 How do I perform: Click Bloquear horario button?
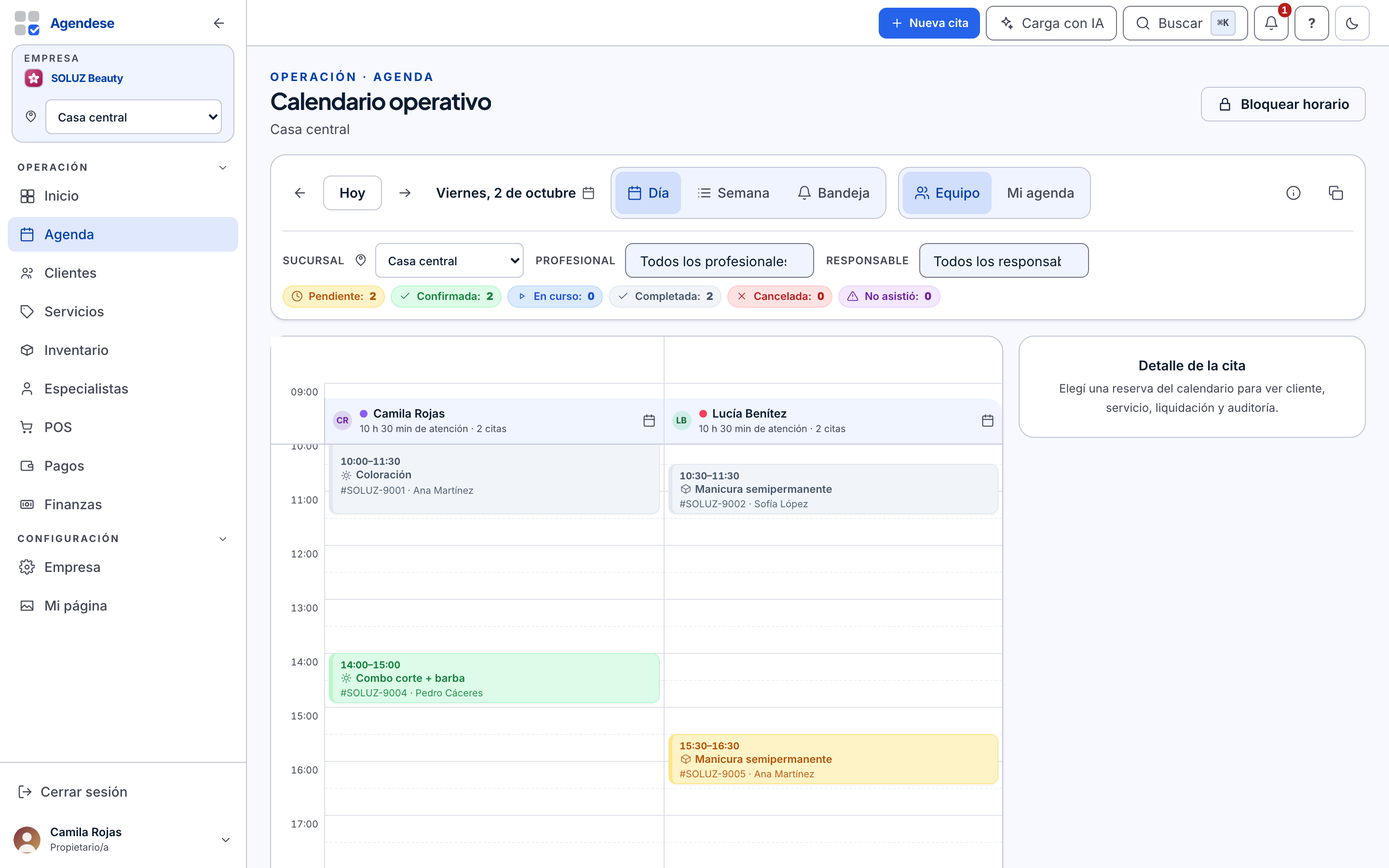(x=1283, y=104)
